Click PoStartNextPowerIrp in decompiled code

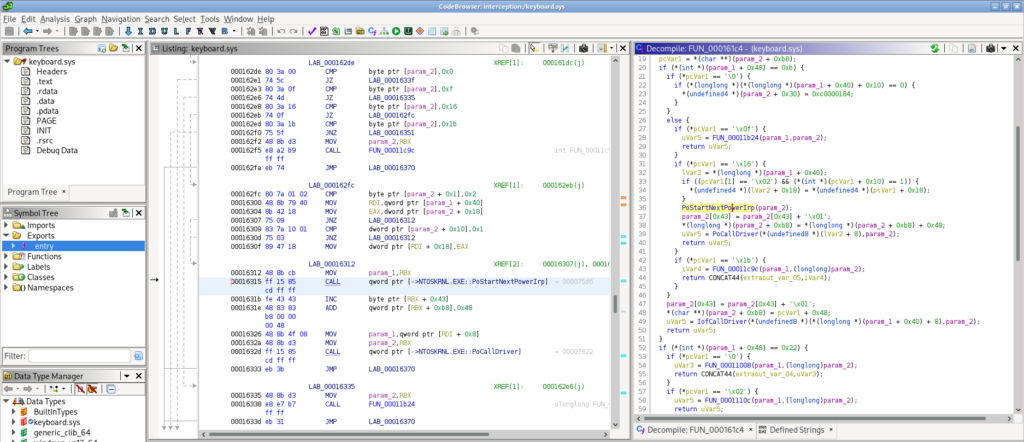(x=718, y=208)
